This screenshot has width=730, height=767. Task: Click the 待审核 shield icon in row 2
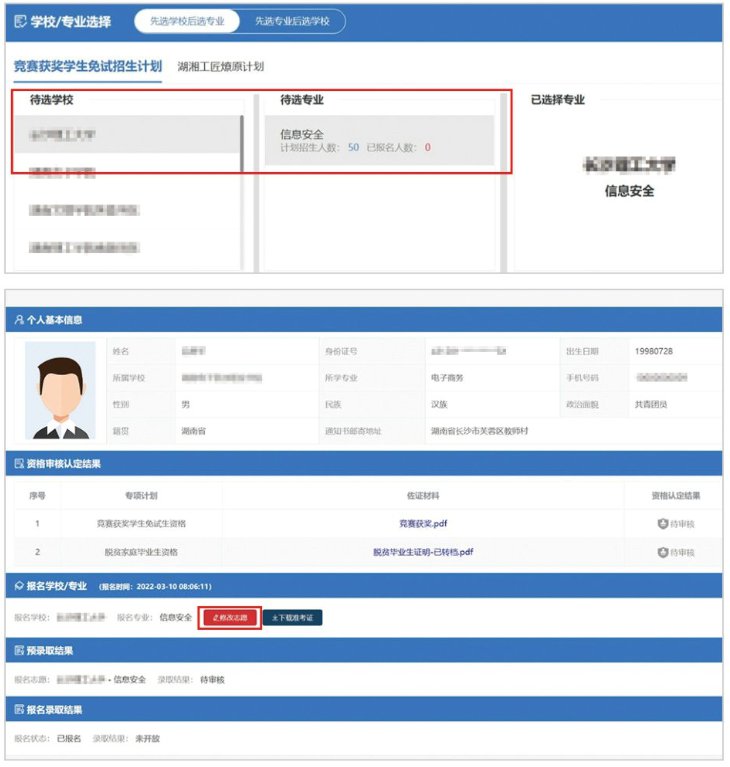pyautogui.click(x=662, y=552)
